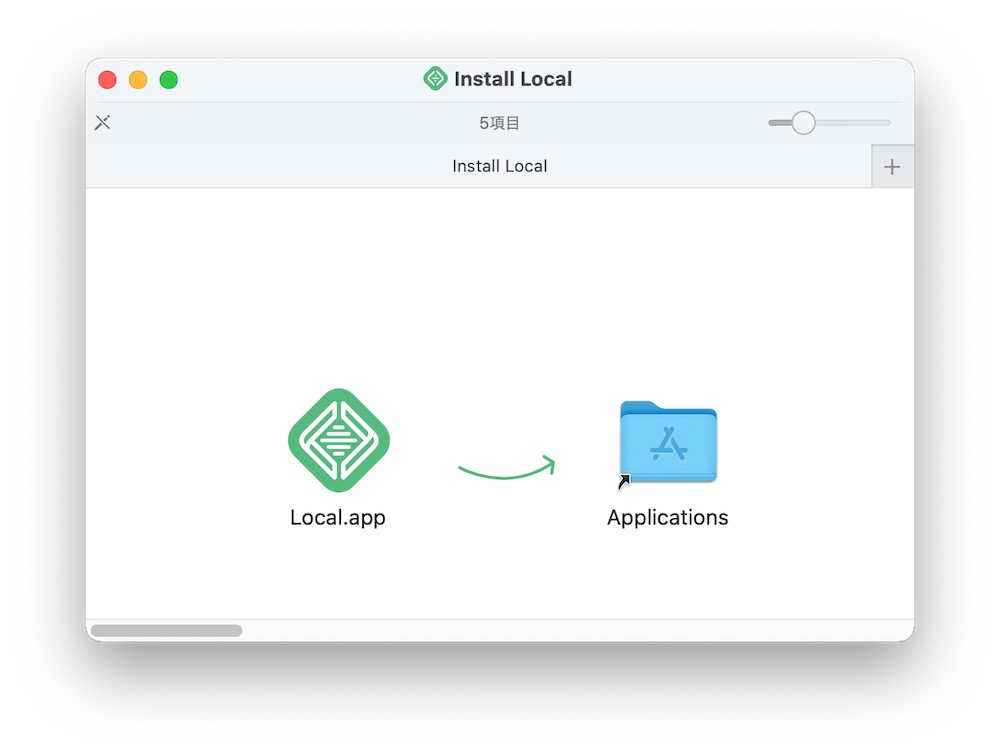Click the Applications folder name label

pyautogui.click(x=668, y=517)
